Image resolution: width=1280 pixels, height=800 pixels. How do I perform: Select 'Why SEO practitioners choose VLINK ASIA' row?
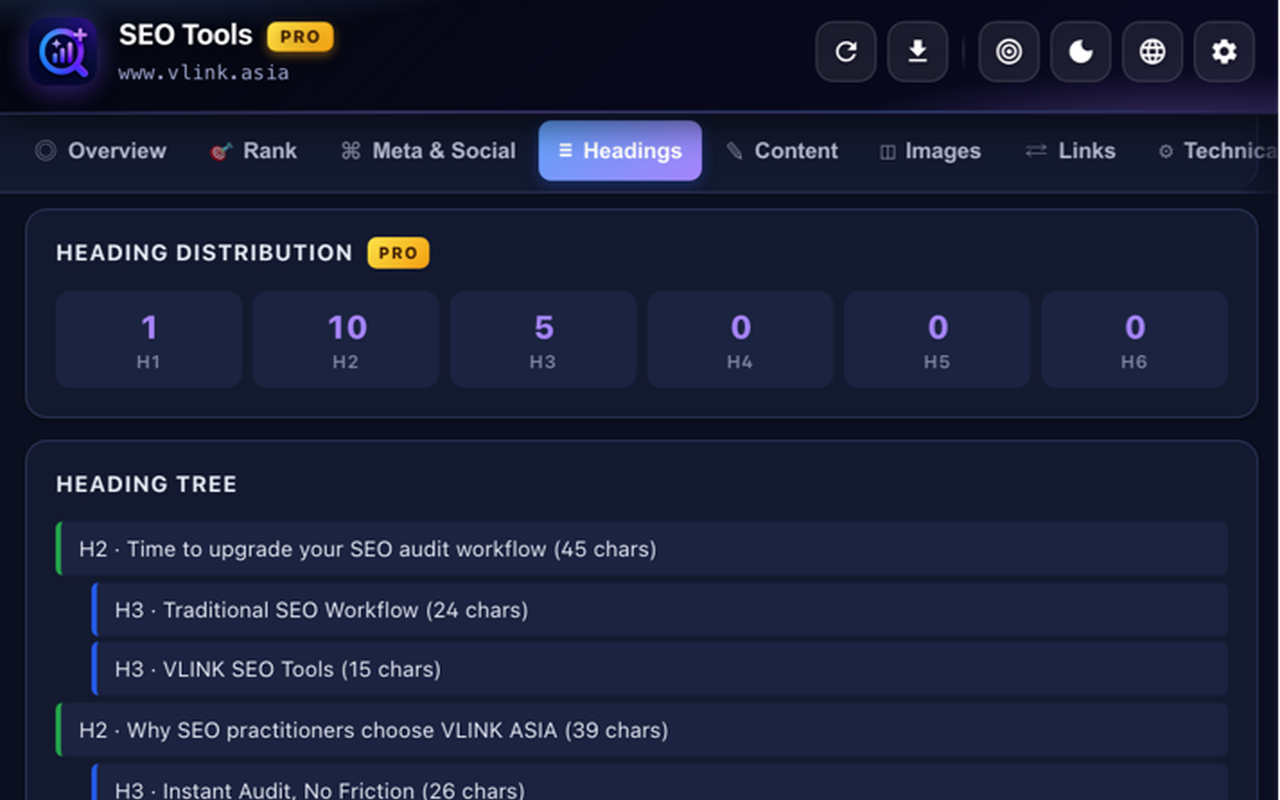point(642,730)
